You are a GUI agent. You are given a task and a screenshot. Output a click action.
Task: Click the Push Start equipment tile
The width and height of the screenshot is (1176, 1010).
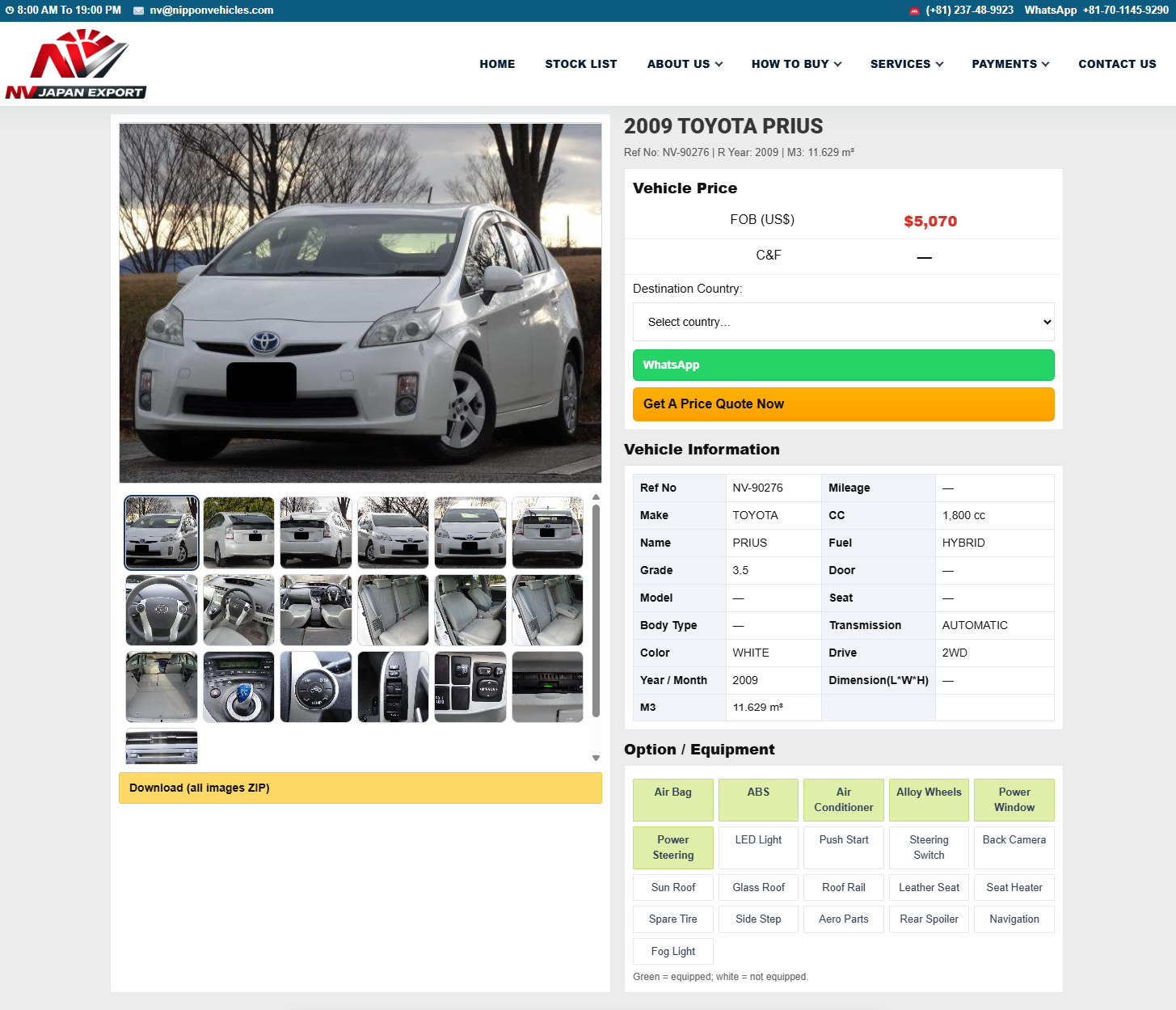(x=844, y=847)
